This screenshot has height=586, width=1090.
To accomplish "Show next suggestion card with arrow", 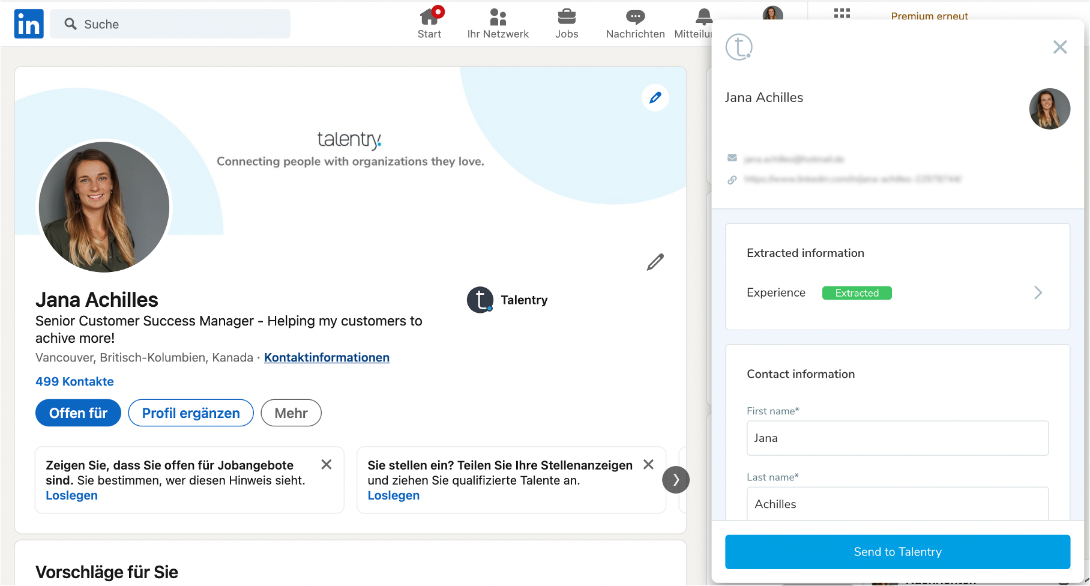I will 676,480.
